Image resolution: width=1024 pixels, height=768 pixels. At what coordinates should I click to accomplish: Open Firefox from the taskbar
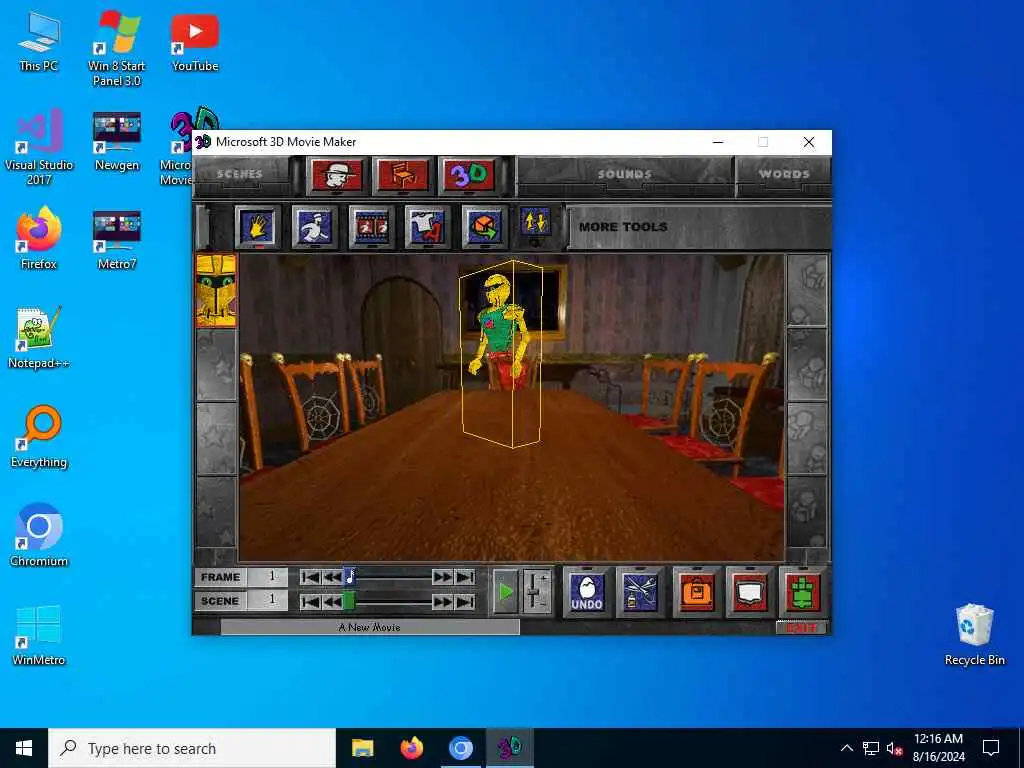pyautogui.click(x=411, y=748)
